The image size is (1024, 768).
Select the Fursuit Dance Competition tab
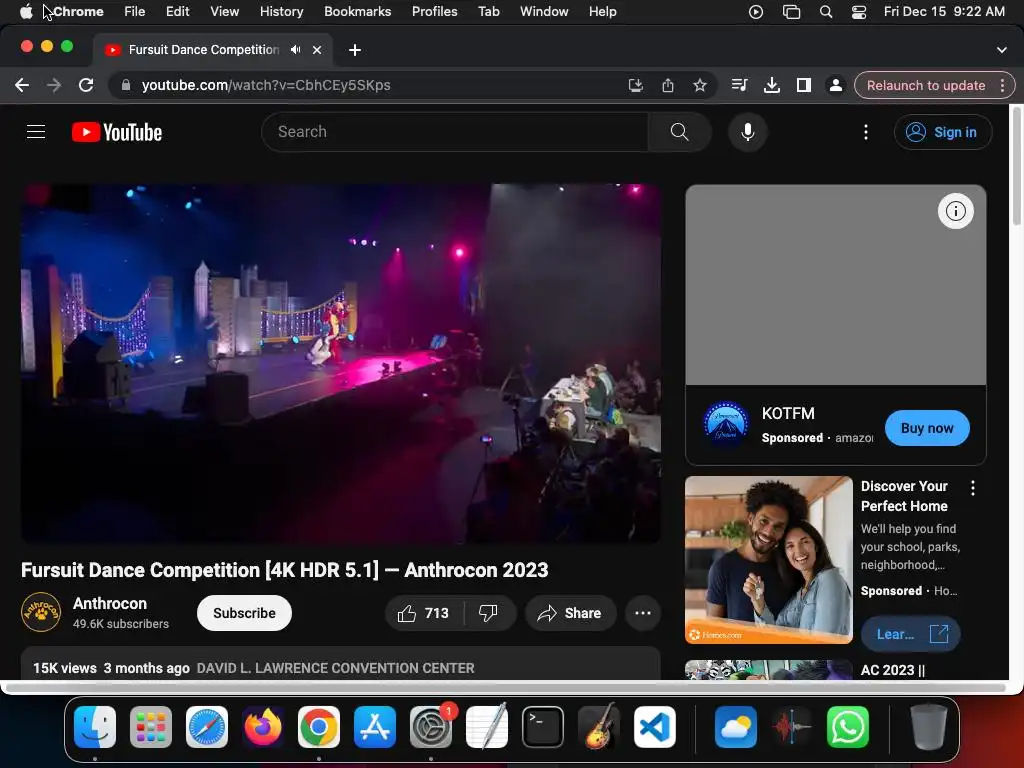tap(202, 50)
